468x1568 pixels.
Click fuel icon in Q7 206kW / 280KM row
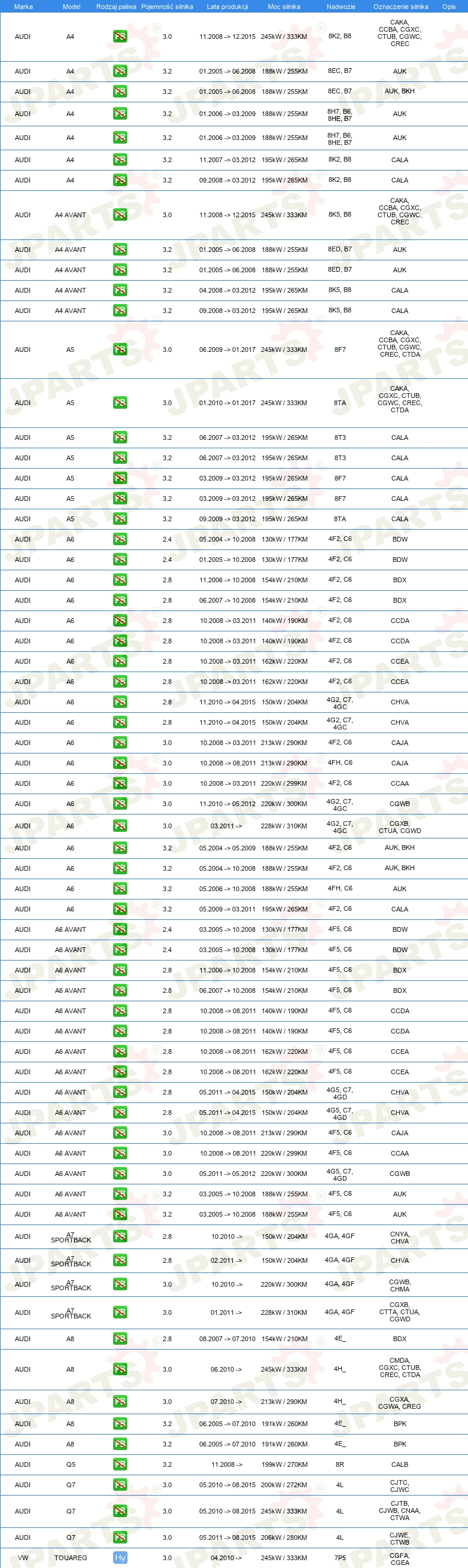(120, 1537)
